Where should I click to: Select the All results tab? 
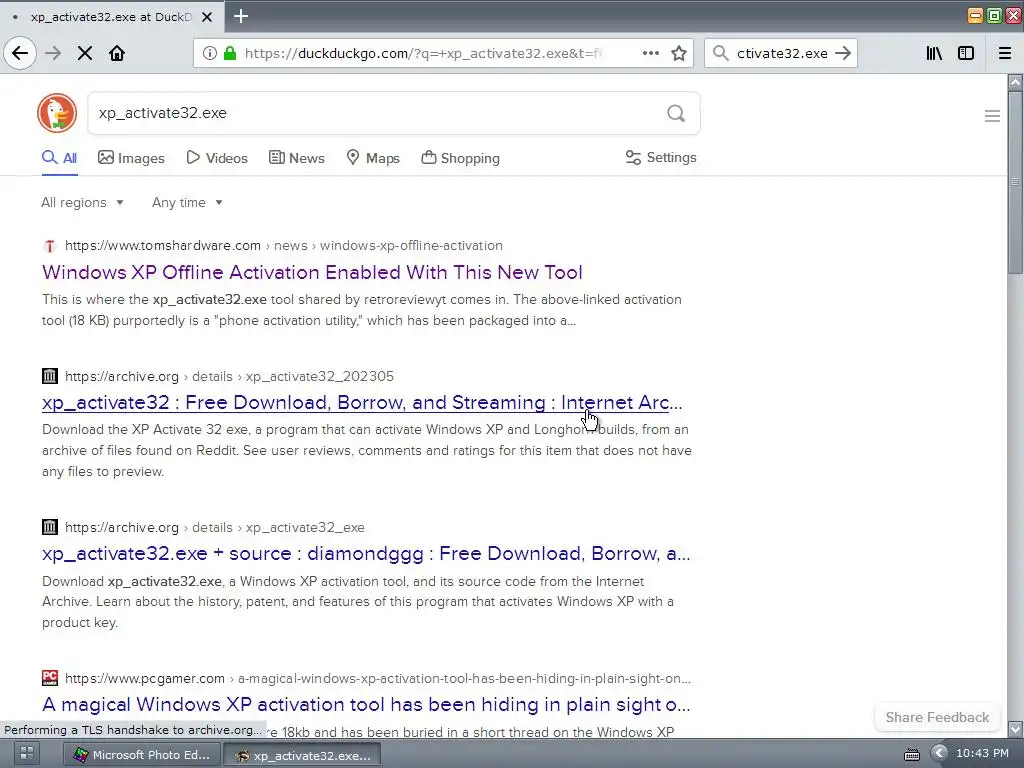click(x=59, y=158)
